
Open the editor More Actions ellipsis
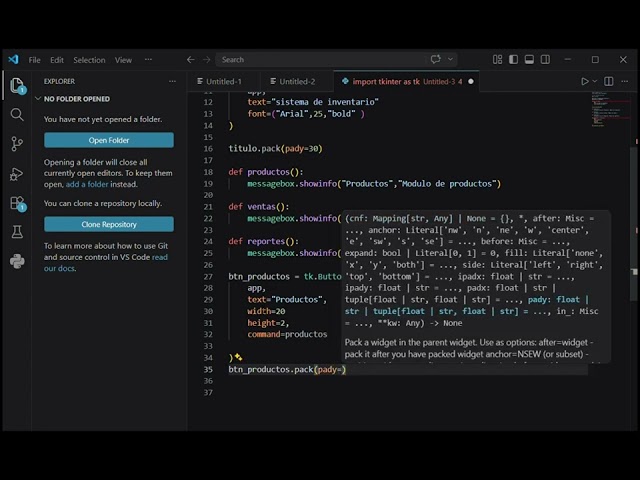click(624, 81)
